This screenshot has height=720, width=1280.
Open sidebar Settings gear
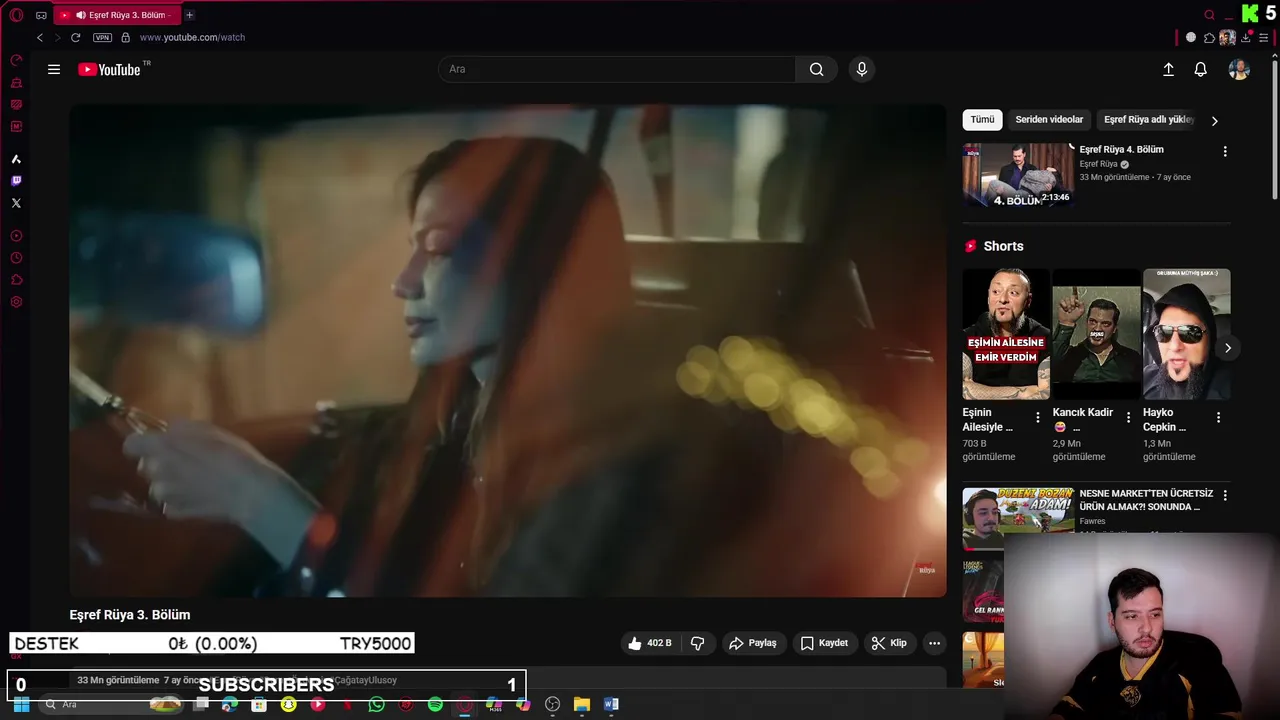(x=16, y=302)
